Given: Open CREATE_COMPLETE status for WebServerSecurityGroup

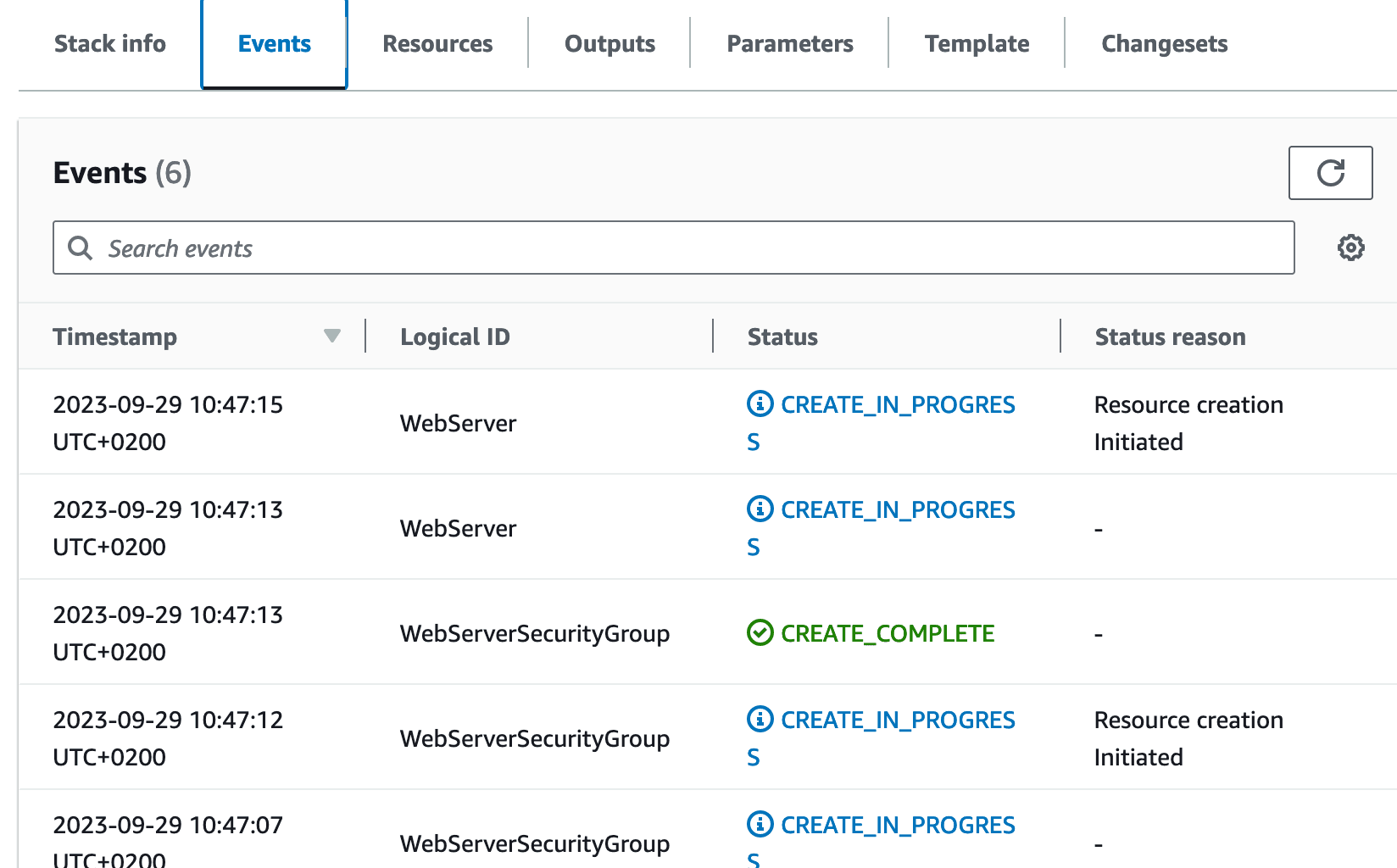Looking at the screenshot, I should coord(888,632).
